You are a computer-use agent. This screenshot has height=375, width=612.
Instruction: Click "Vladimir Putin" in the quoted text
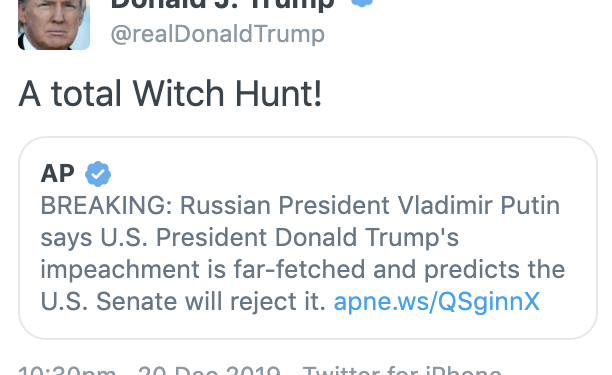click(x=479, y=205)
